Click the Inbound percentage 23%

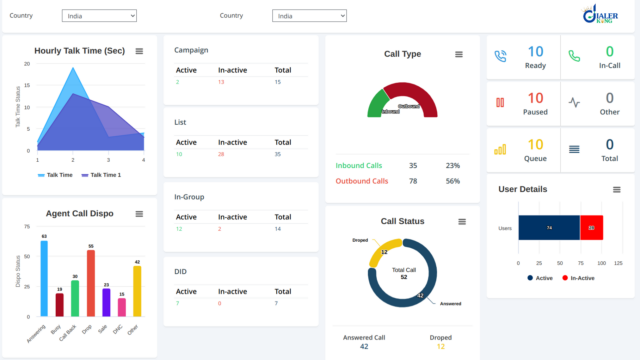click(x=453, y=165)
